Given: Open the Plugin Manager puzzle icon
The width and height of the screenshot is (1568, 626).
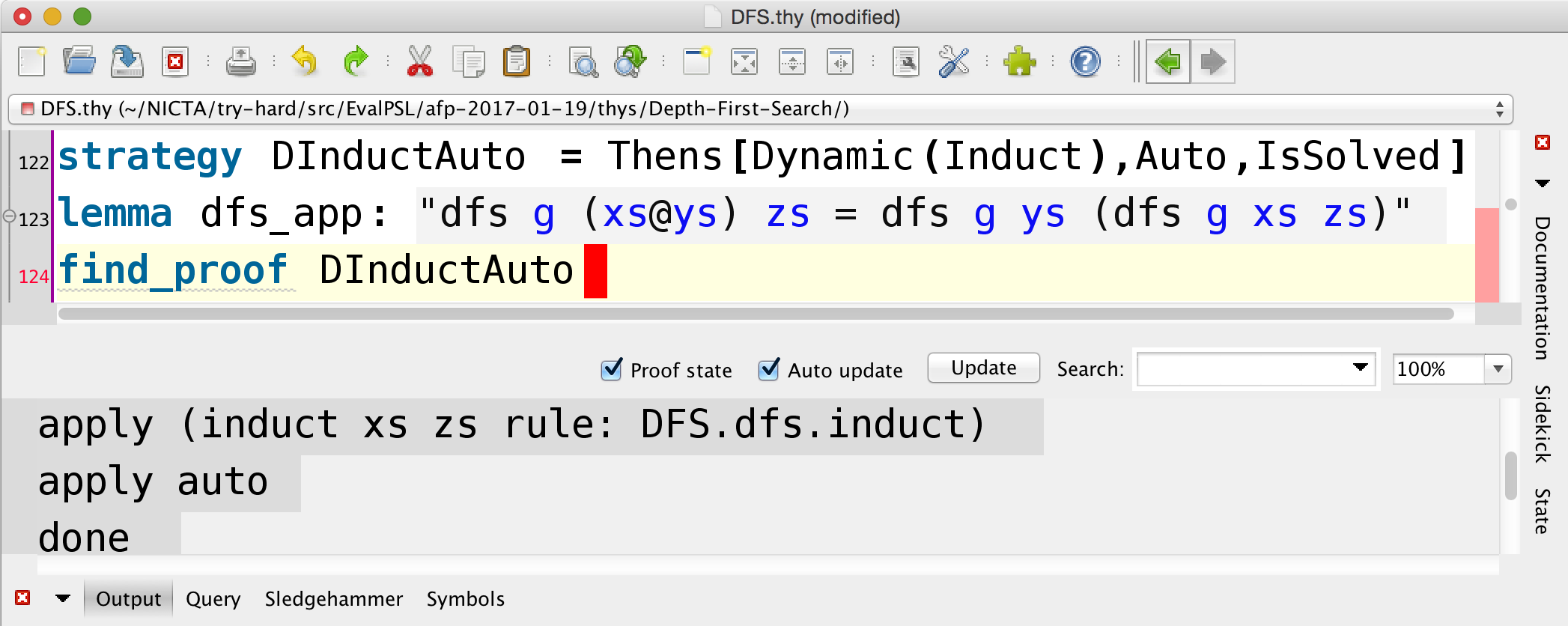Looking at the screenshot, I should click(x=1020, y=61).
